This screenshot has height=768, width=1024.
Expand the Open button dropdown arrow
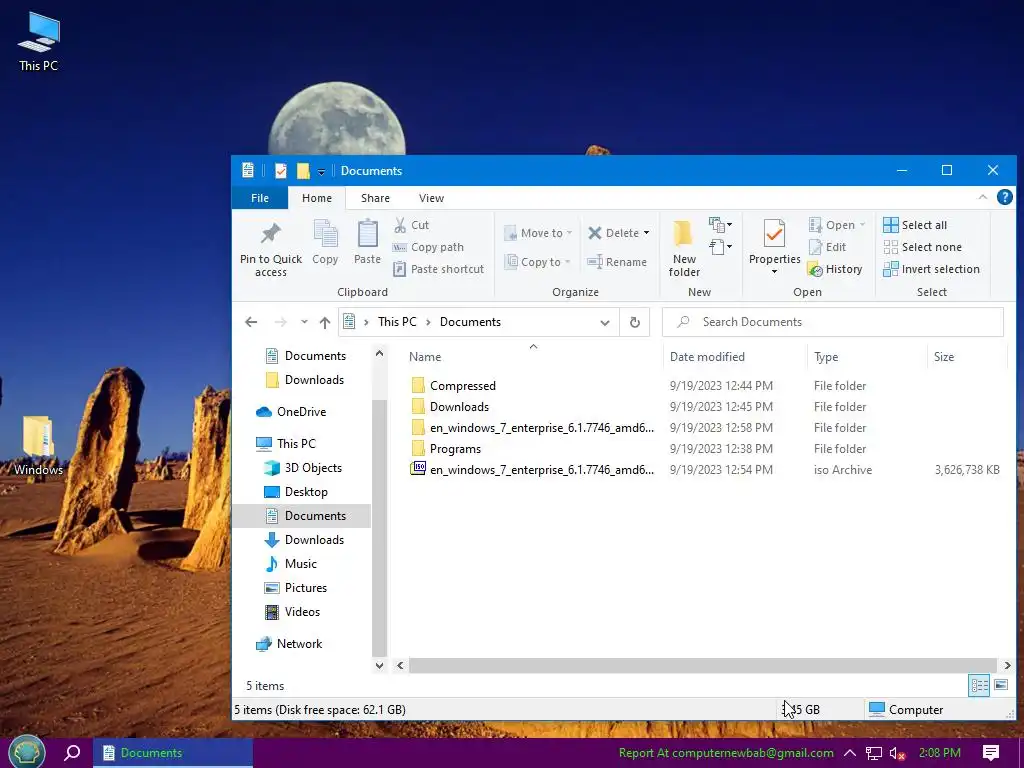click(x=862, y=225)
